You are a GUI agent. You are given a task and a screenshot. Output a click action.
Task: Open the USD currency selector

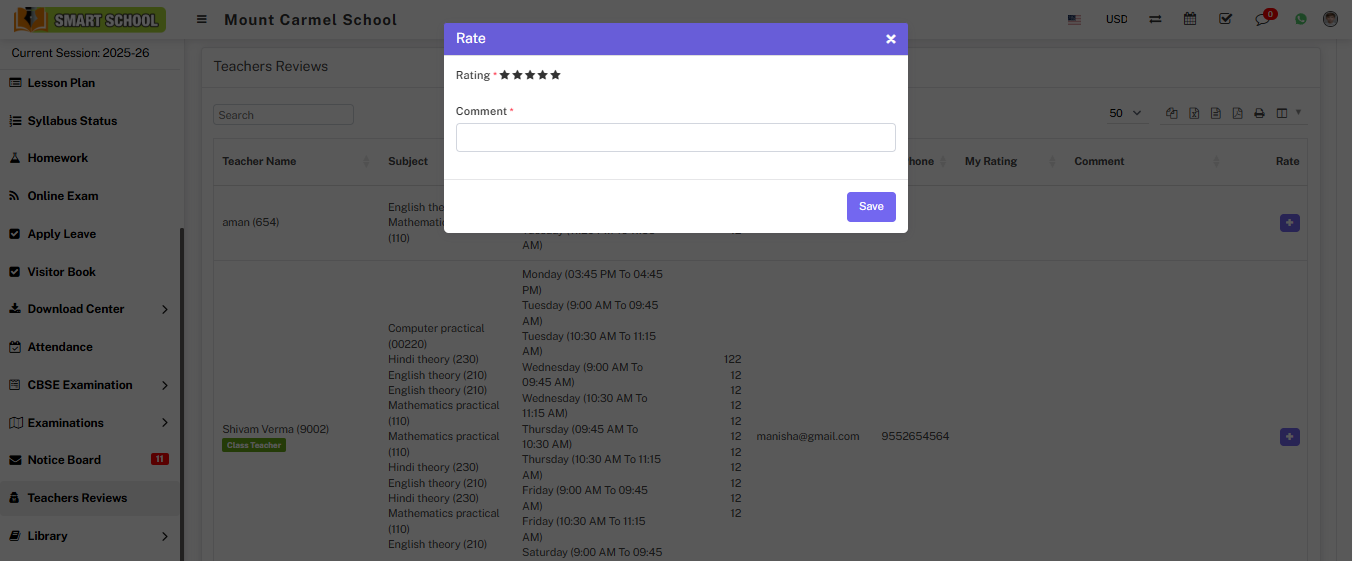[1116, 20]
